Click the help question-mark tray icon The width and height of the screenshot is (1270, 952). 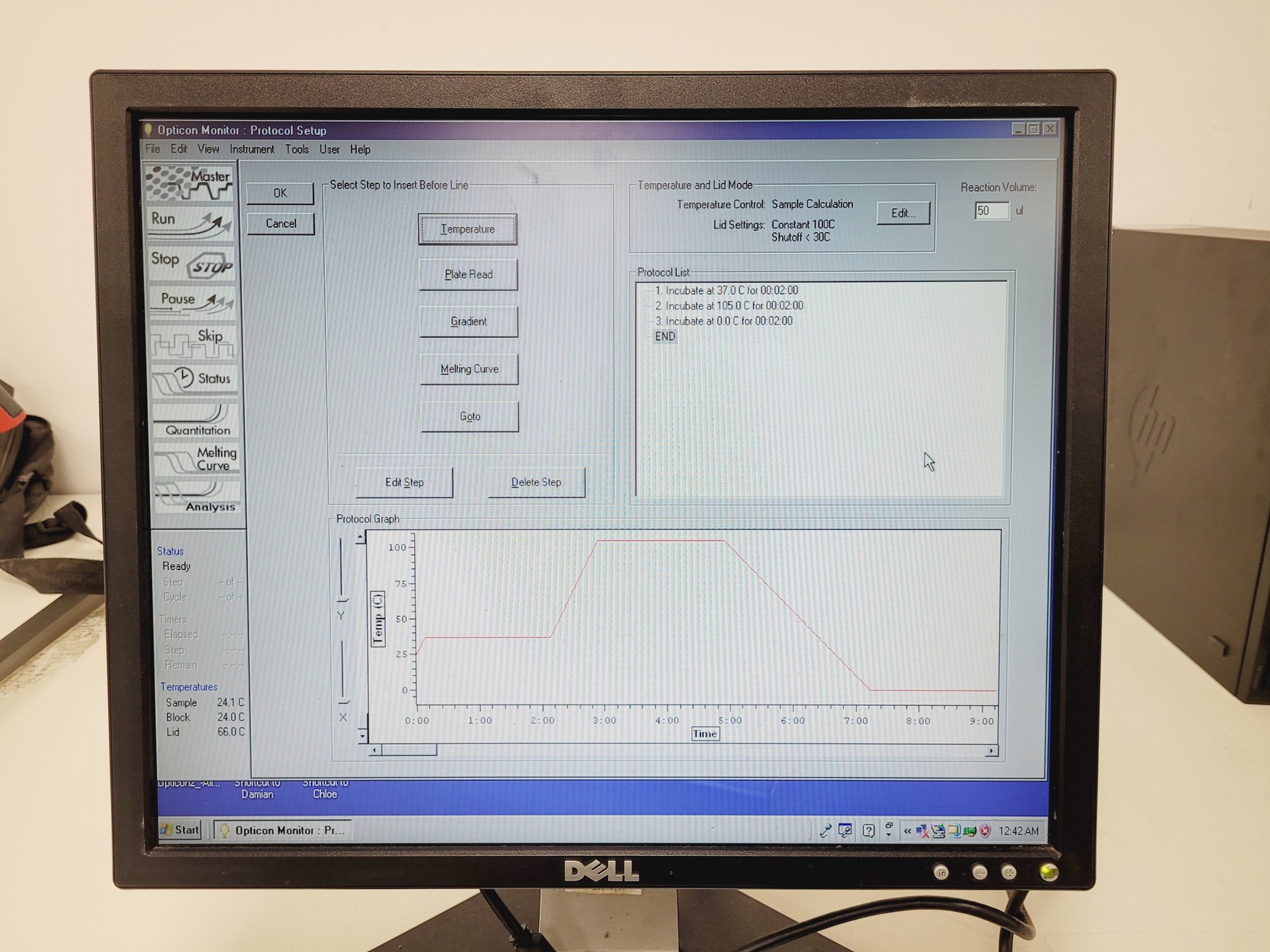tap(869, 831)
